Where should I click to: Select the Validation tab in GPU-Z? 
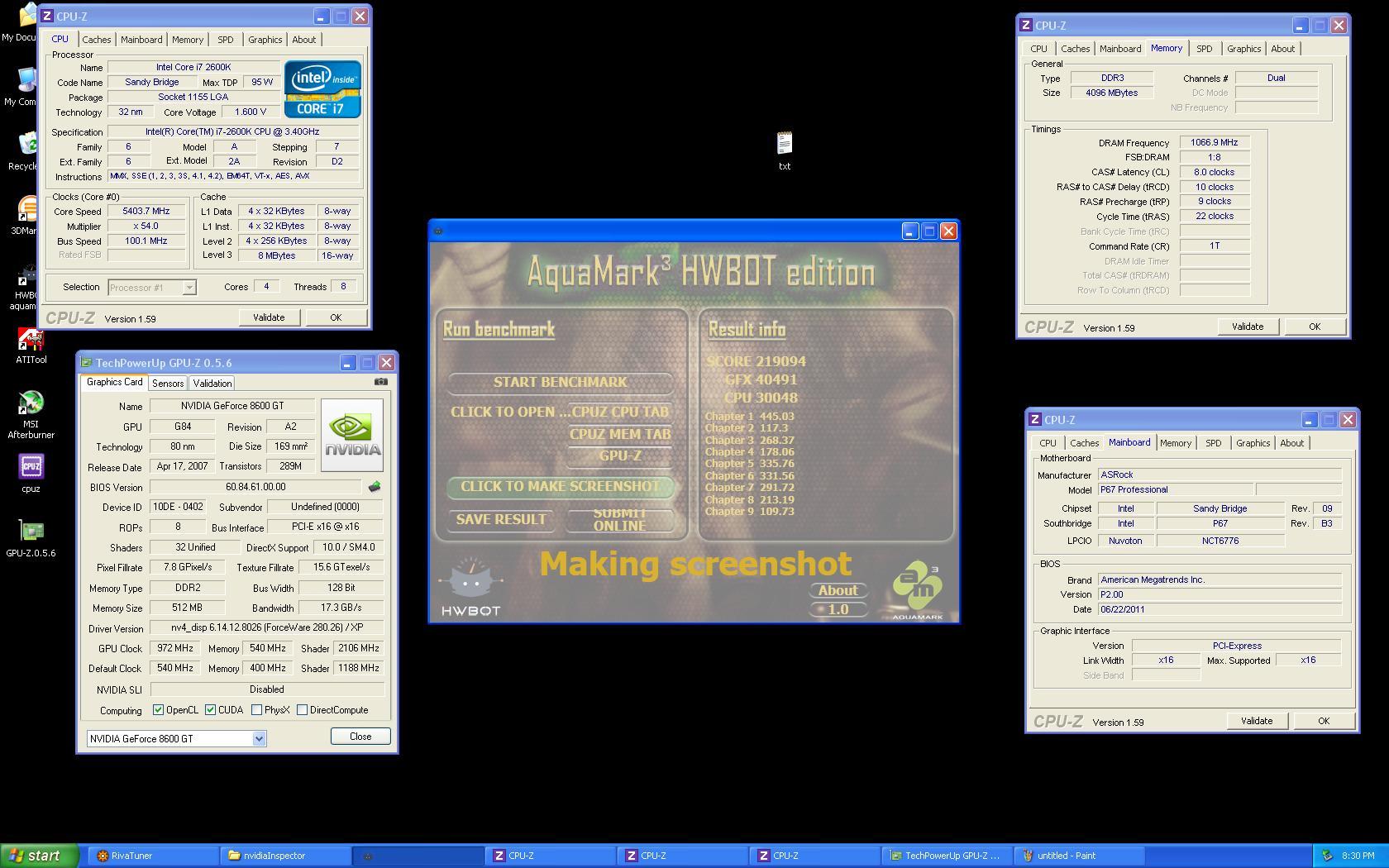212,384
